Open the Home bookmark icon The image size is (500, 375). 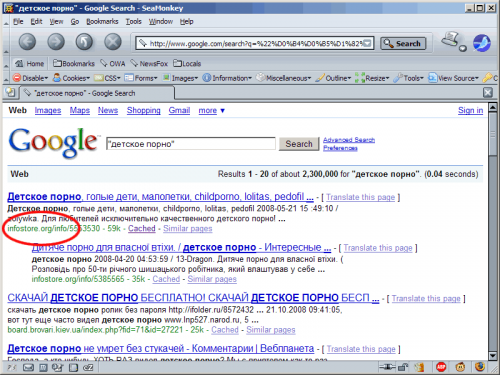tap(29, 63)
